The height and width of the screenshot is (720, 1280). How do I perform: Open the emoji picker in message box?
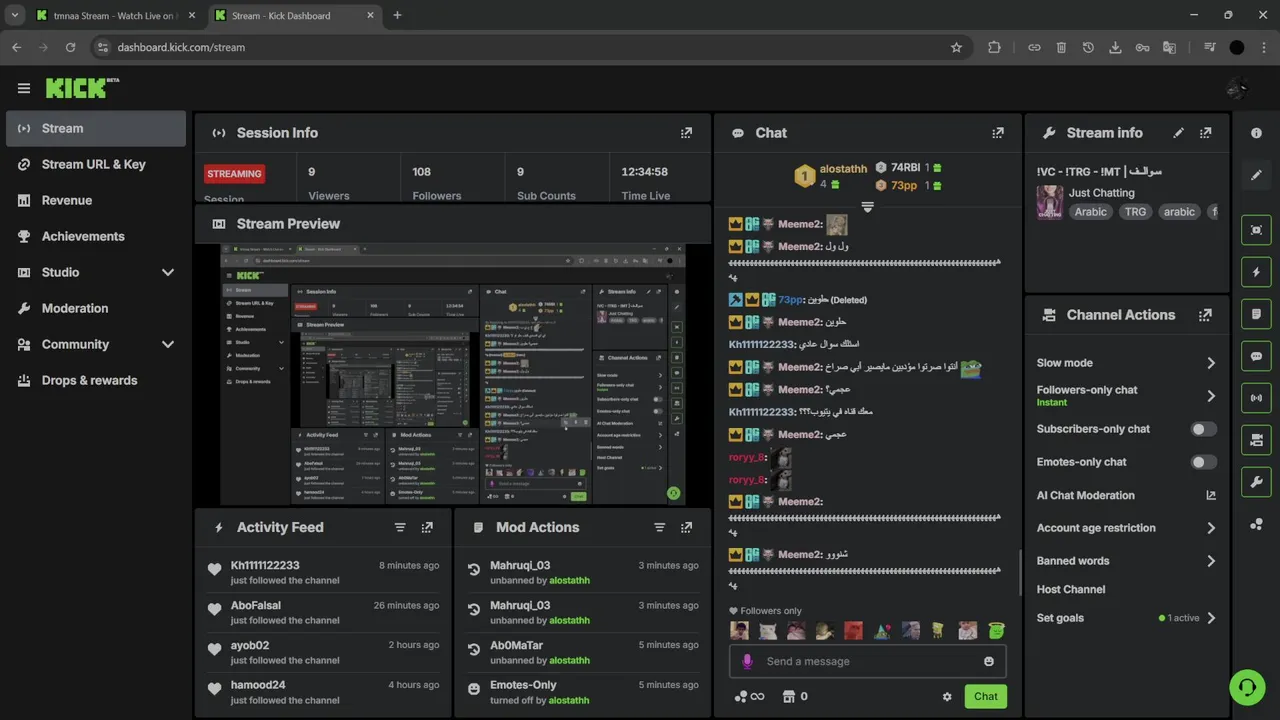pos(989,661)
